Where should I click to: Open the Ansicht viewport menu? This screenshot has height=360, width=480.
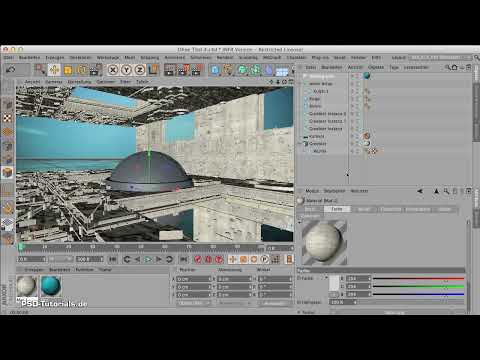32,82
